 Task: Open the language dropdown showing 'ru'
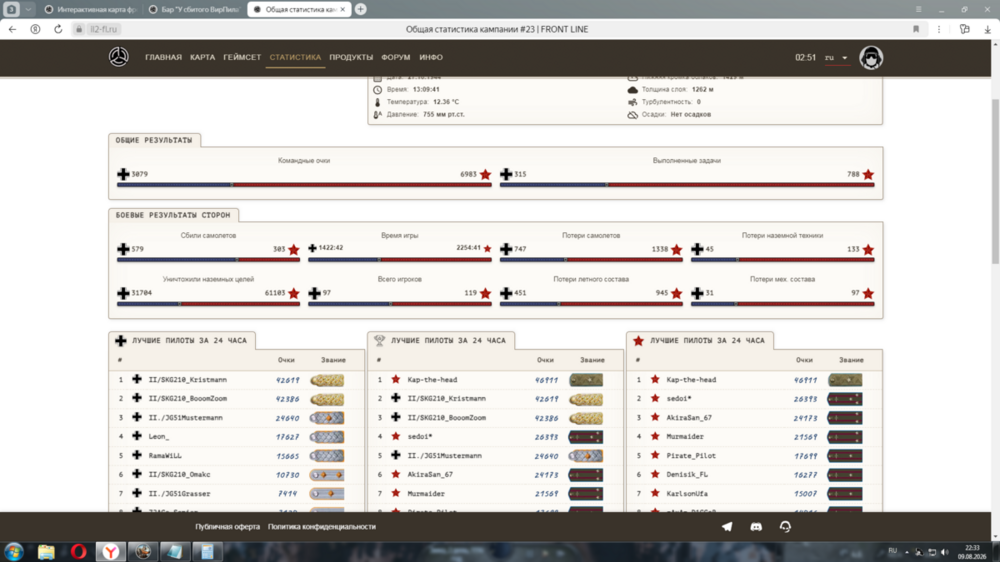tap(836, 57)
